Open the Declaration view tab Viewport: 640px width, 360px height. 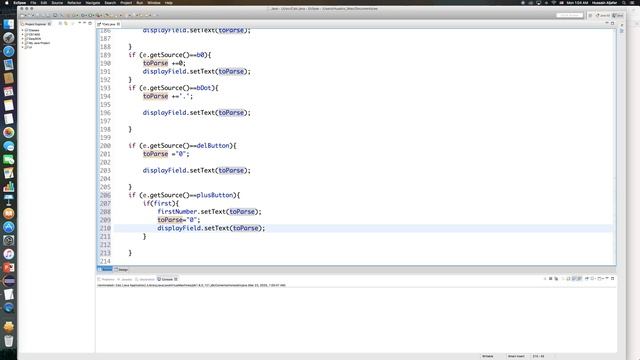145,279
